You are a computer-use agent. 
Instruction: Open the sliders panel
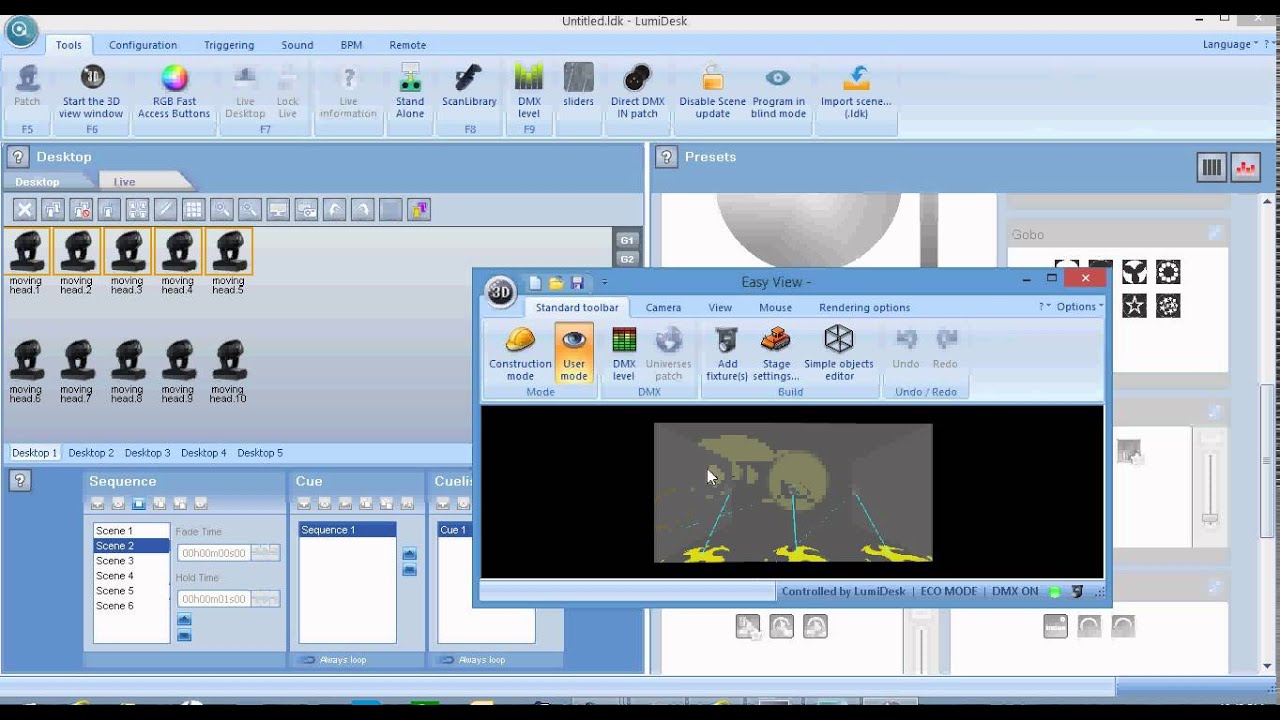pos(578,86)
